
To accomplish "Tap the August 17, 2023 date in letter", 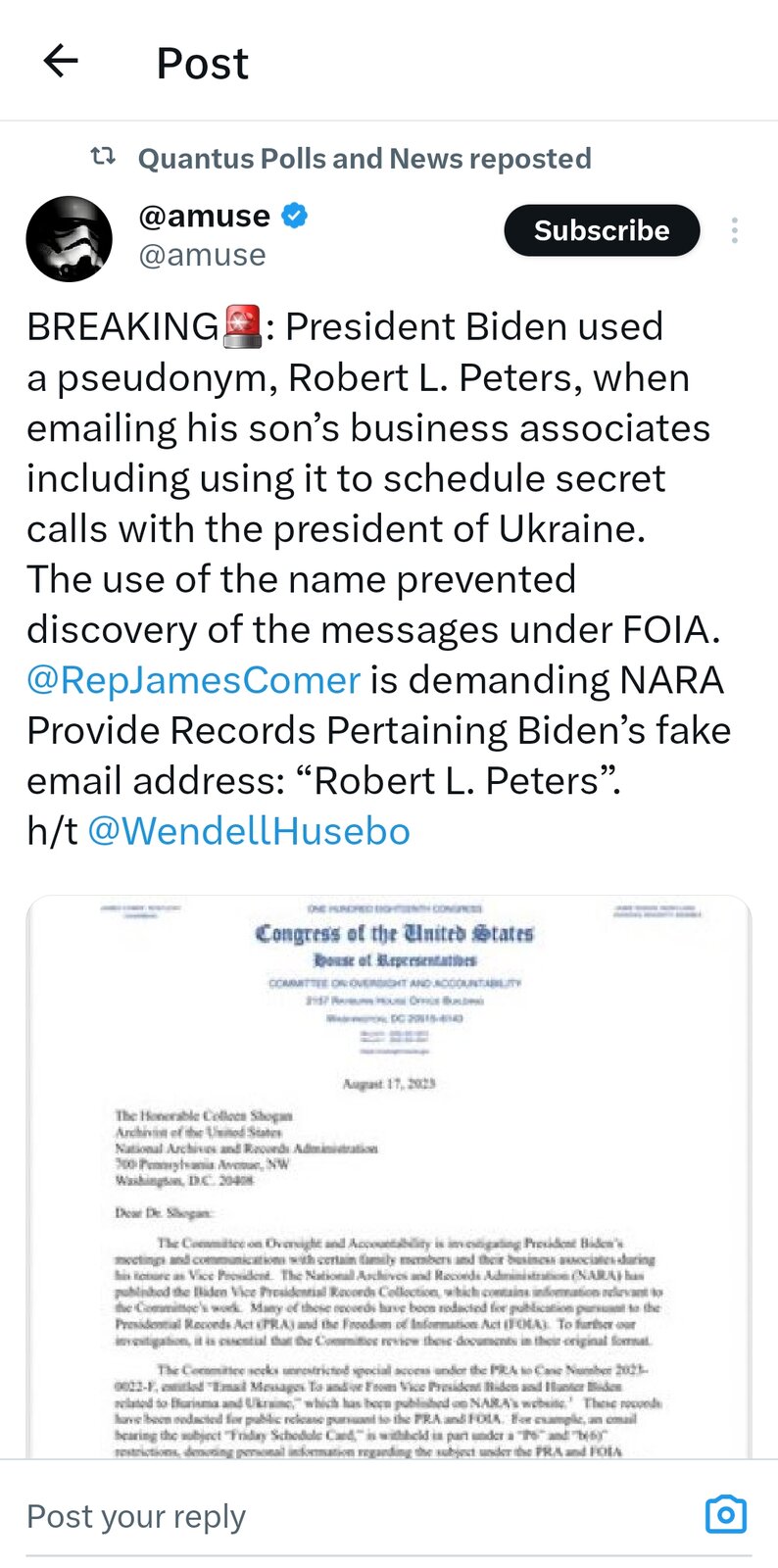I will pos(389,1083).
